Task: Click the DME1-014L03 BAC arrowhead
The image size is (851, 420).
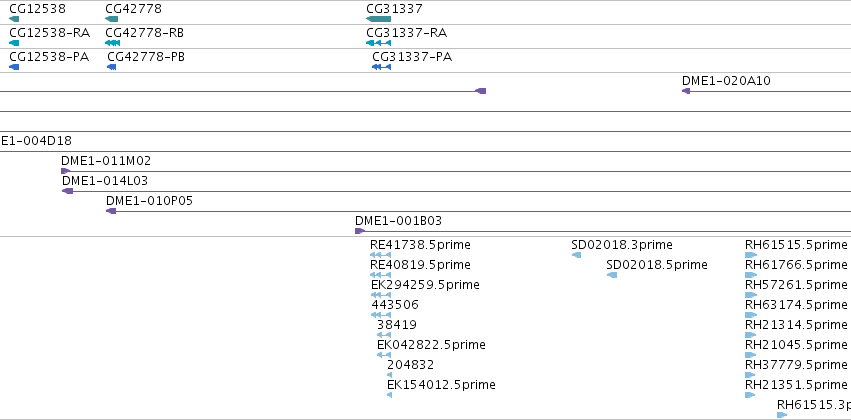Action: pos(68,191)
